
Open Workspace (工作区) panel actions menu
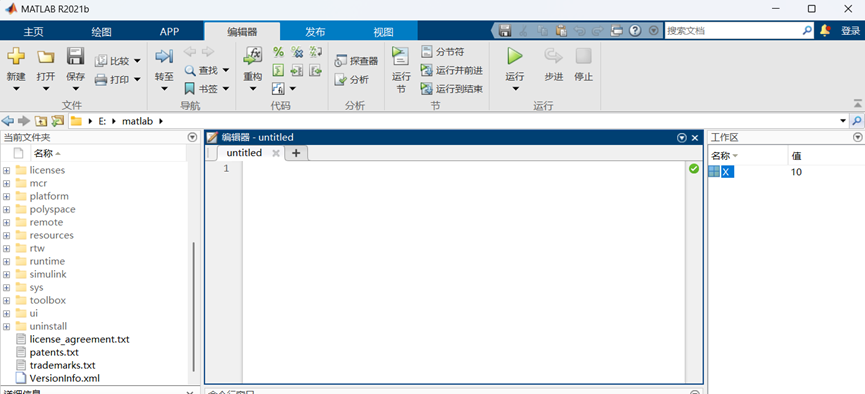tap(857, 137)
